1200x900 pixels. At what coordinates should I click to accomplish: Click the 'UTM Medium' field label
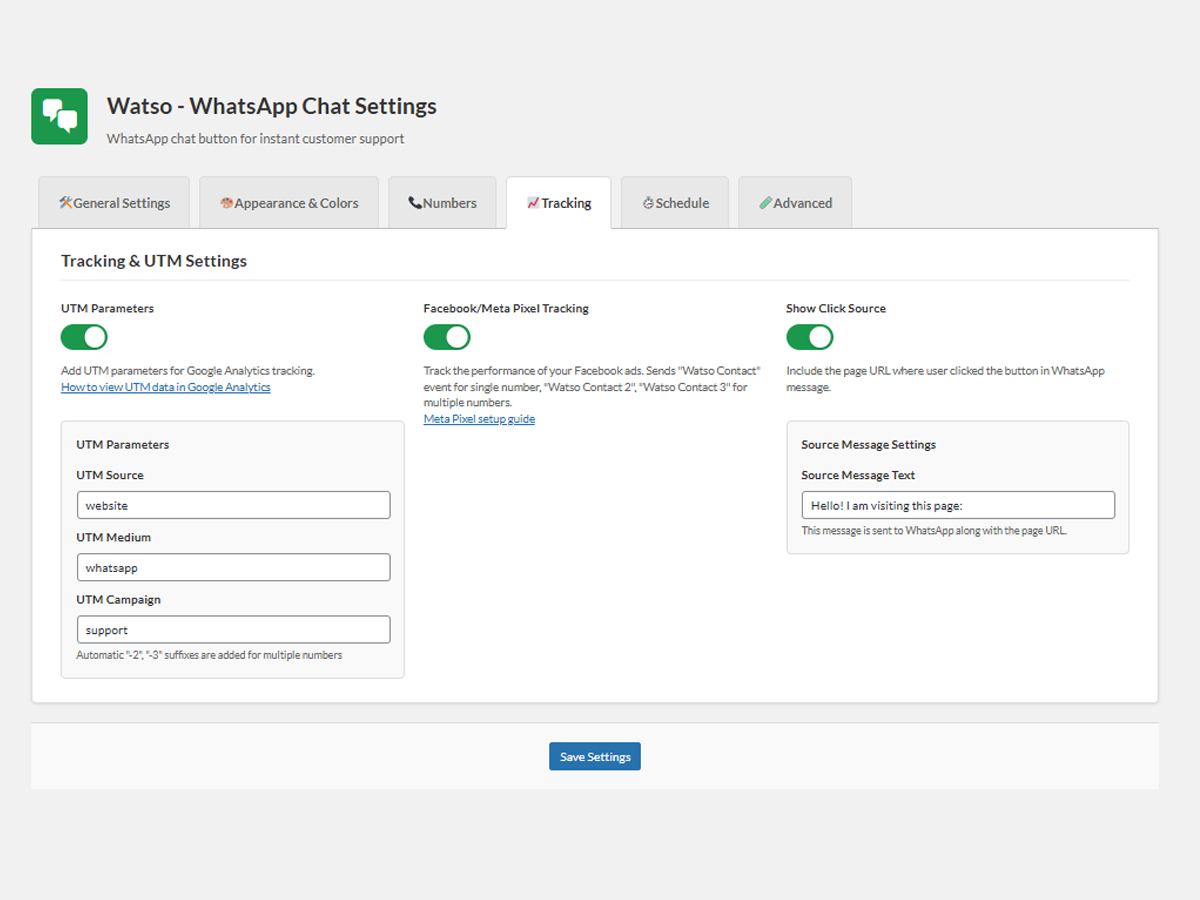[114, 537]
